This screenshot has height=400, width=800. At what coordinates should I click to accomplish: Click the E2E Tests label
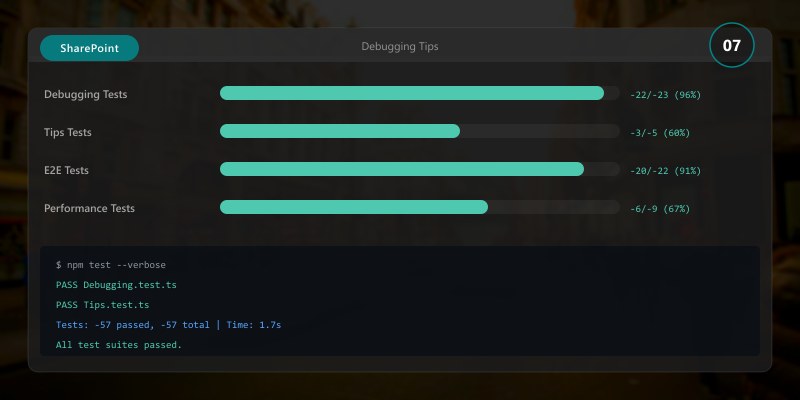66,170
